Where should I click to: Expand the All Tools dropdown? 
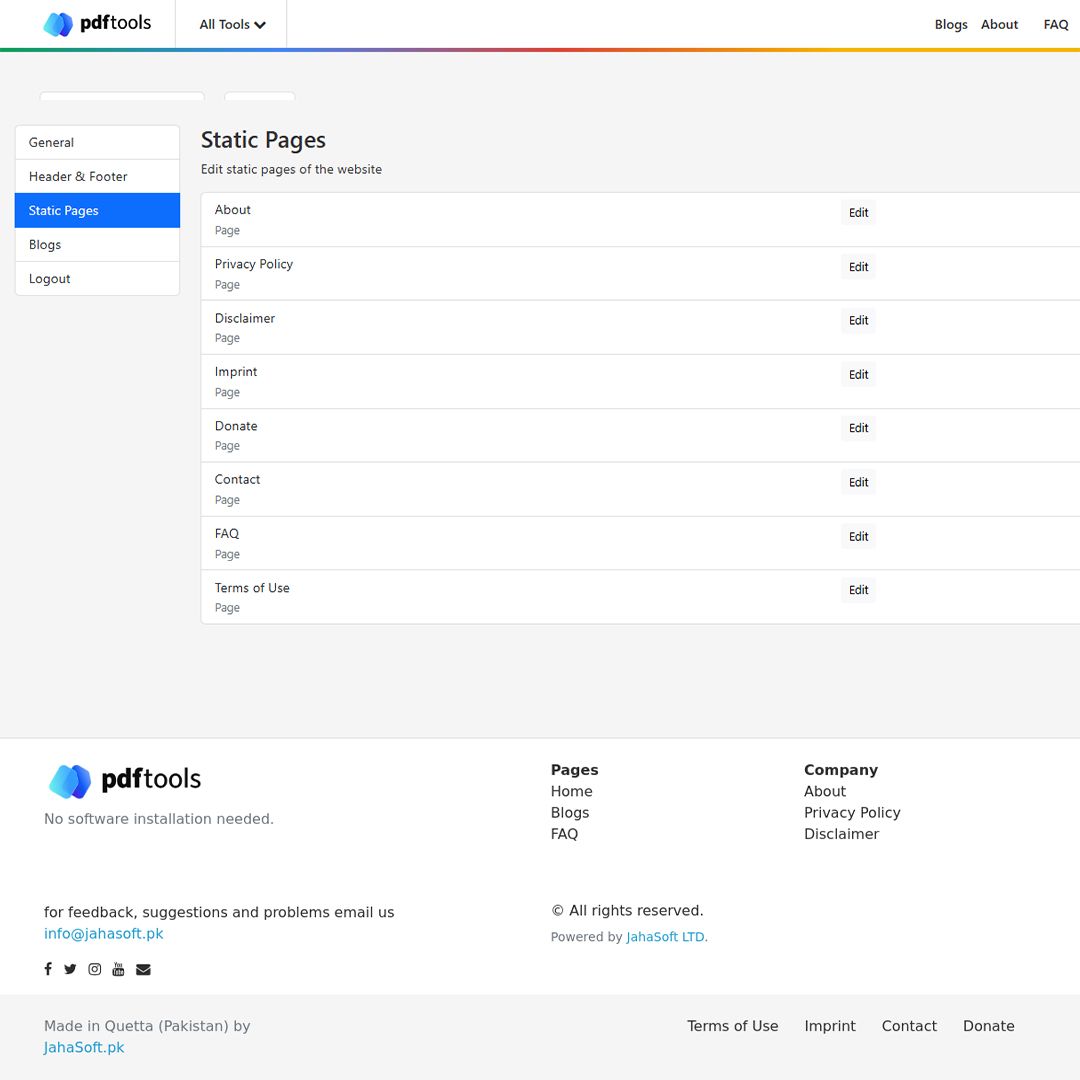pos(232,24)
